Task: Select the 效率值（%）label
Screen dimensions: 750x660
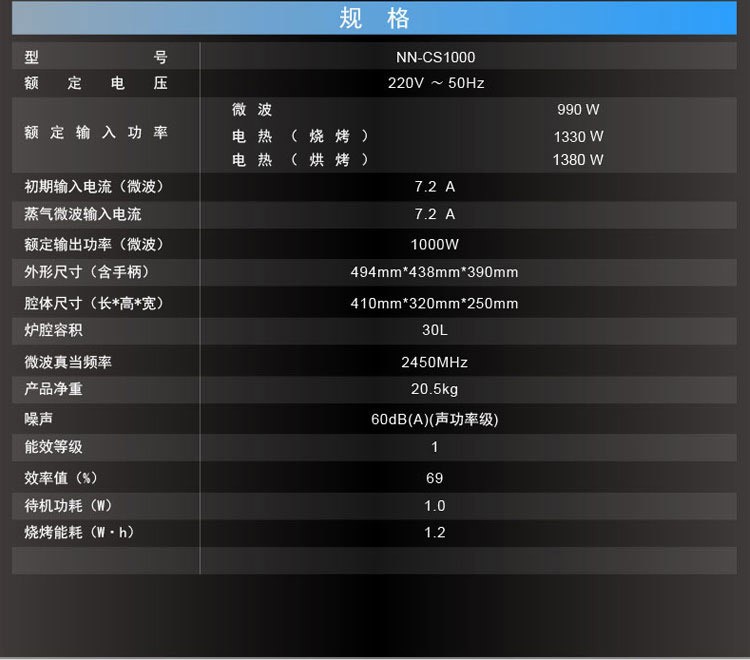Action: (x=61, y=478)
